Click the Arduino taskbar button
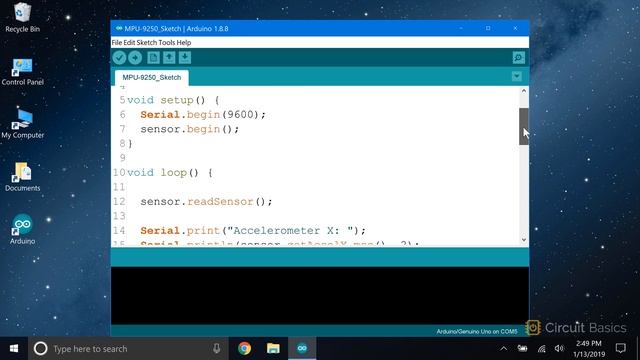 (302, 349)
